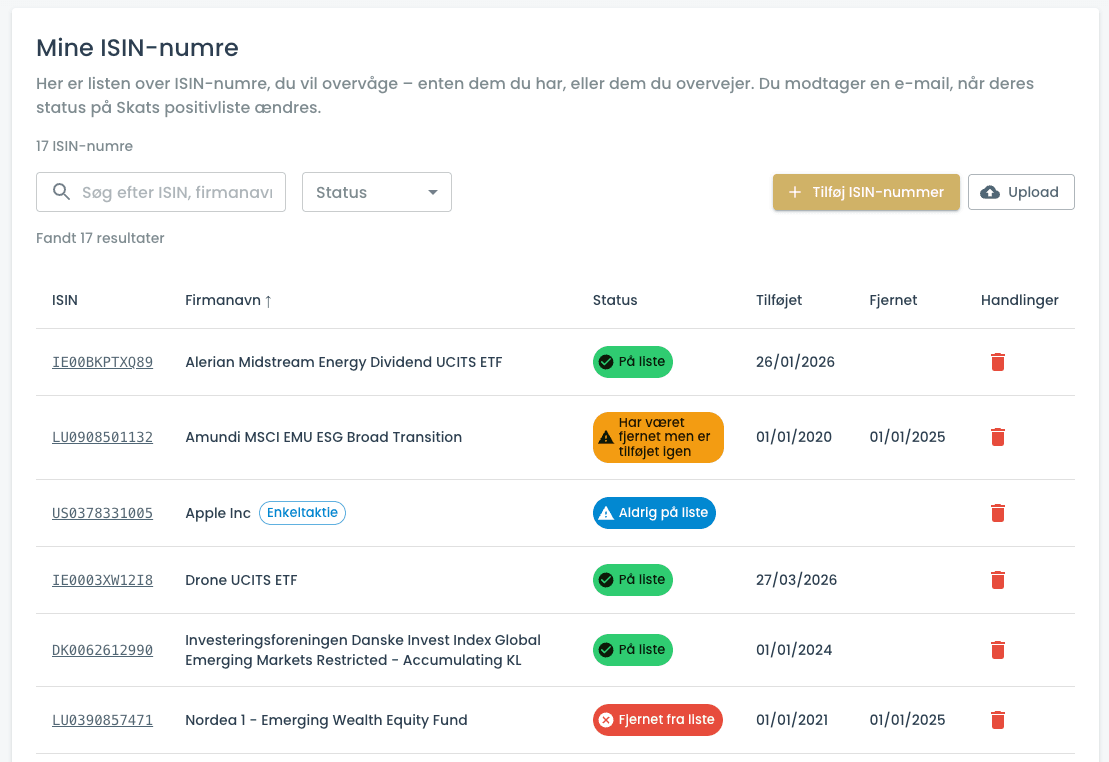Select the Apple Inc company name
The width and height of the screenshot is (1109, 762).
pyautogui.click(x=218, y=513)
